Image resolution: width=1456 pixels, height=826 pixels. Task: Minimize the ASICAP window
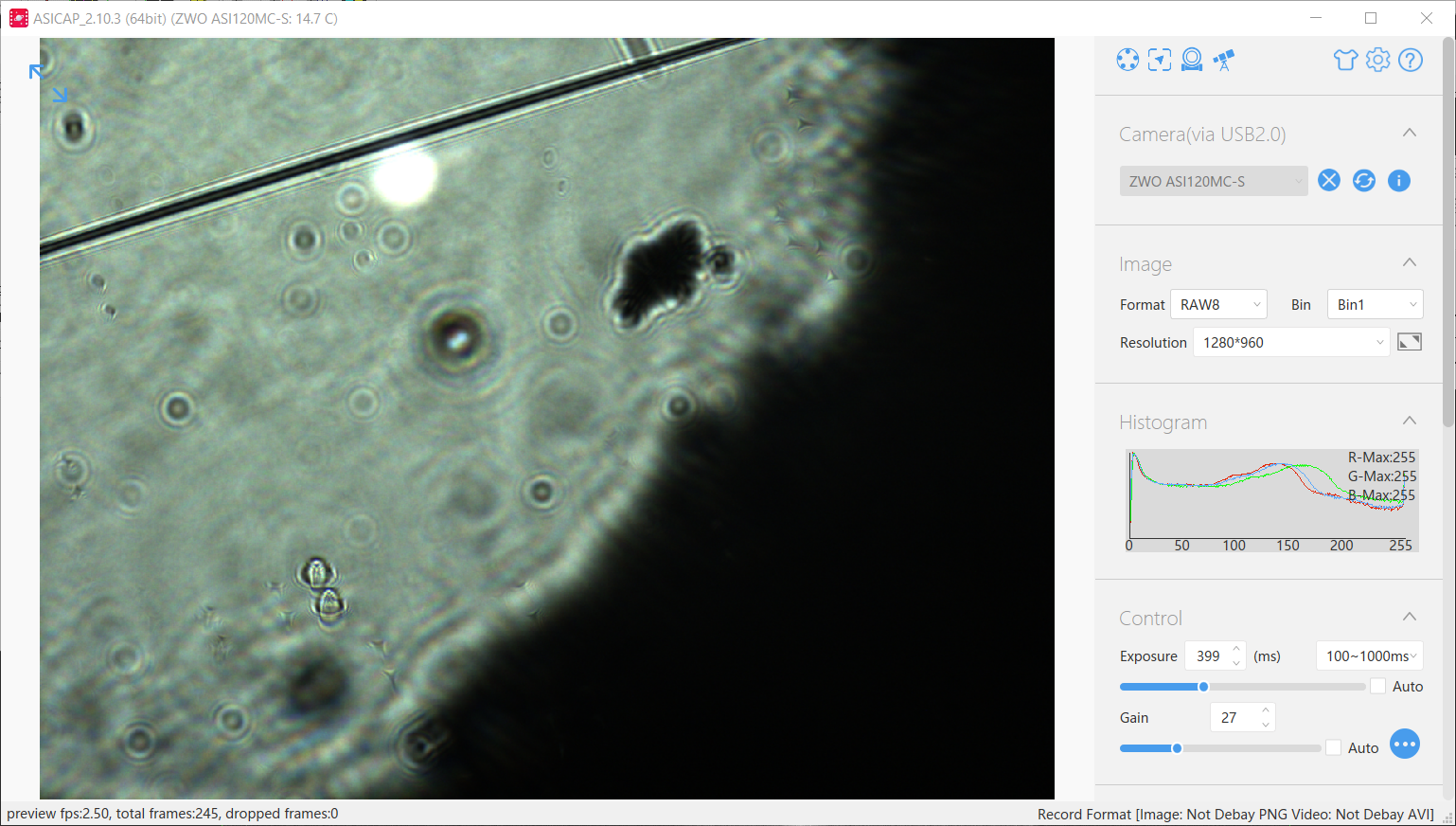click(x=1315, y=18)
